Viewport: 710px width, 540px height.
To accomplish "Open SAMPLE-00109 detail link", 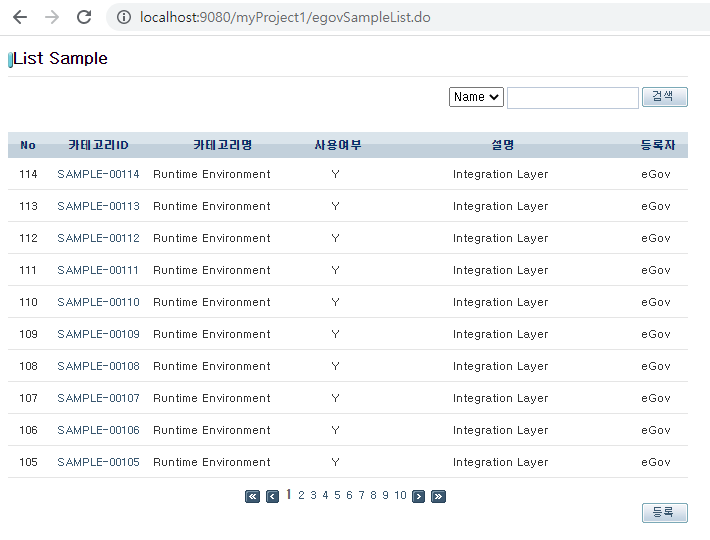I will point(98,335).
